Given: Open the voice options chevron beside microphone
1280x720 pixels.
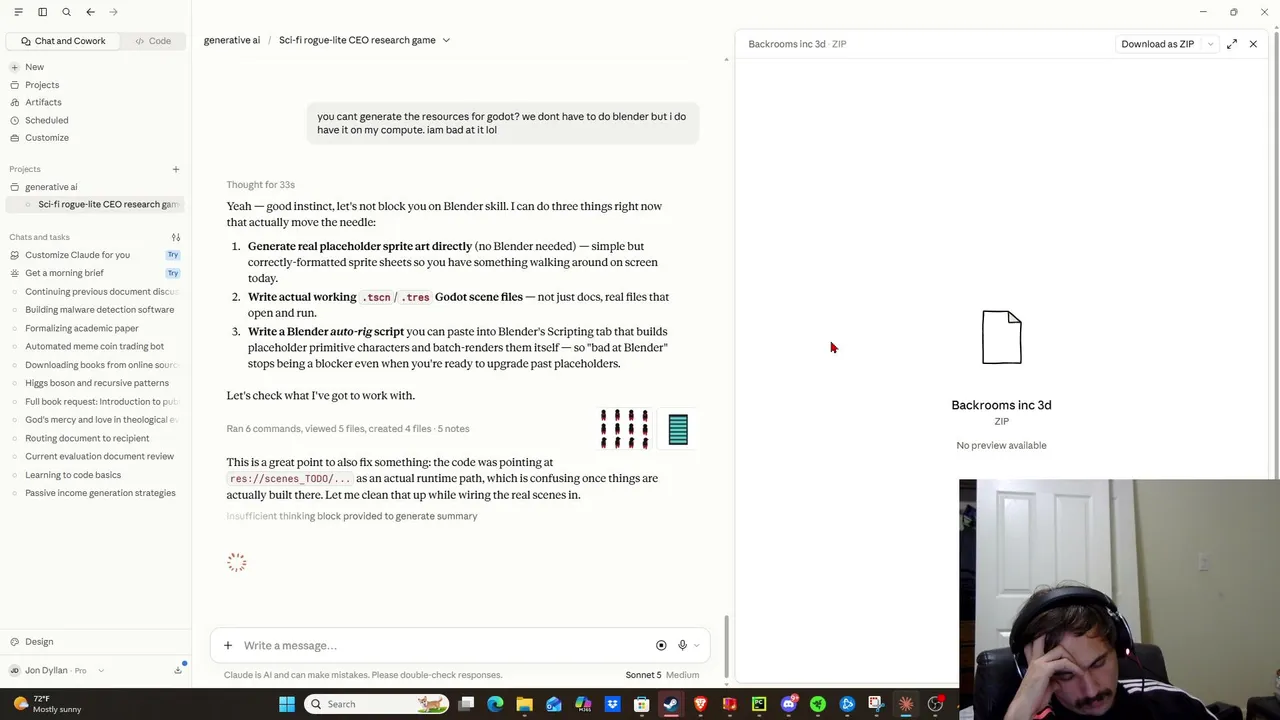Looking at the screenshot, I should (697, 646).
